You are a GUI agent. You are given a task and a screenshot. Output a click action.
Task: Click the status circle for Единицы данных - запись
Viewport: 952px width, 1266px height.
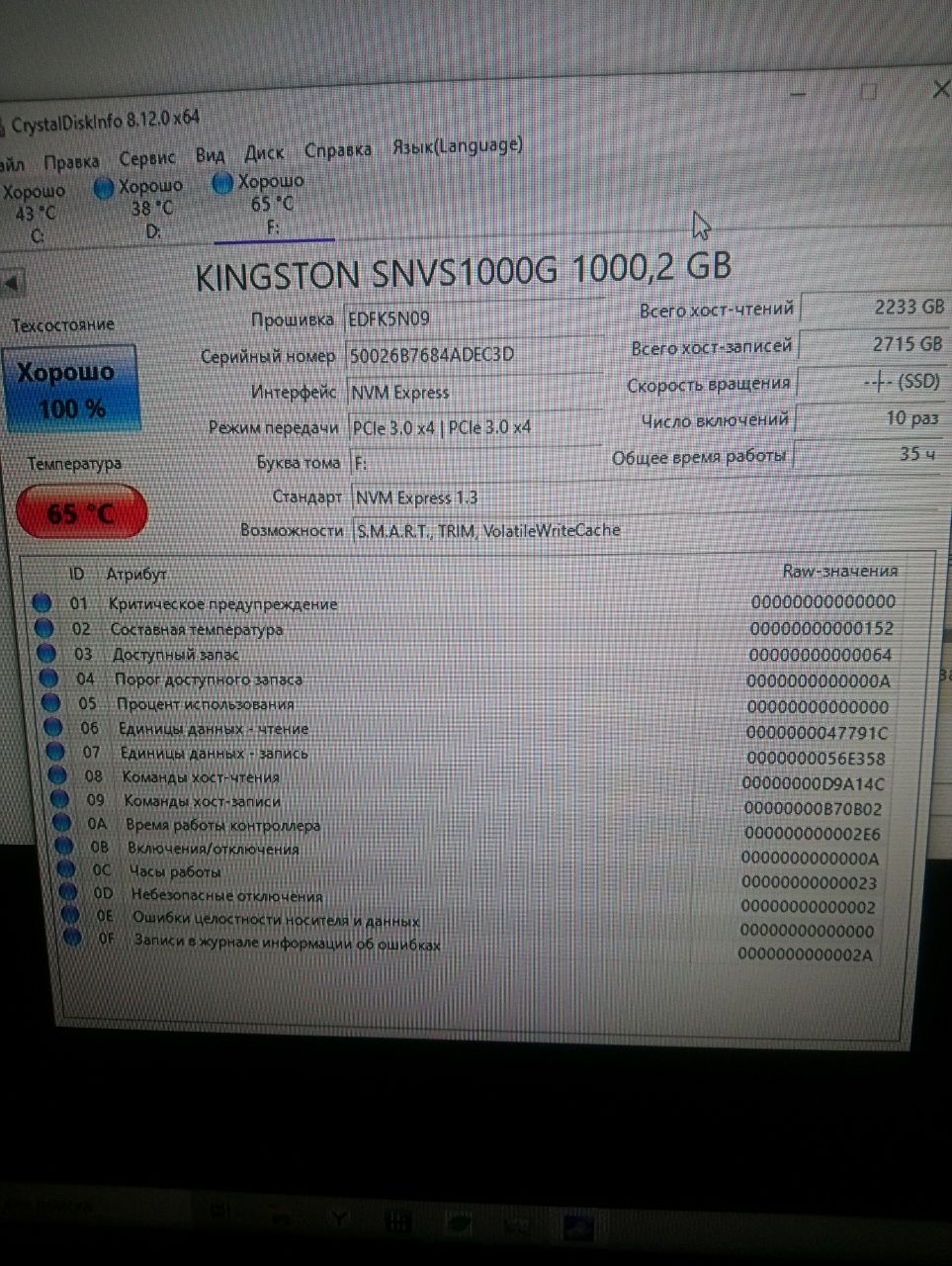coord(57,751)
